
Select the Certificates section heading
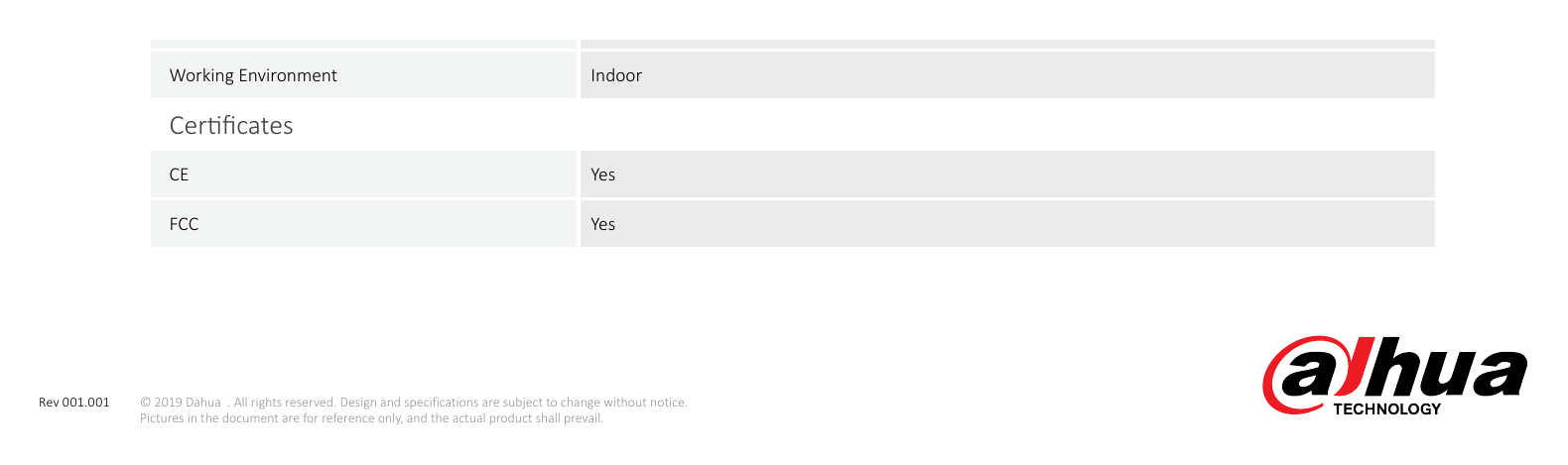[x=231, y=126]
